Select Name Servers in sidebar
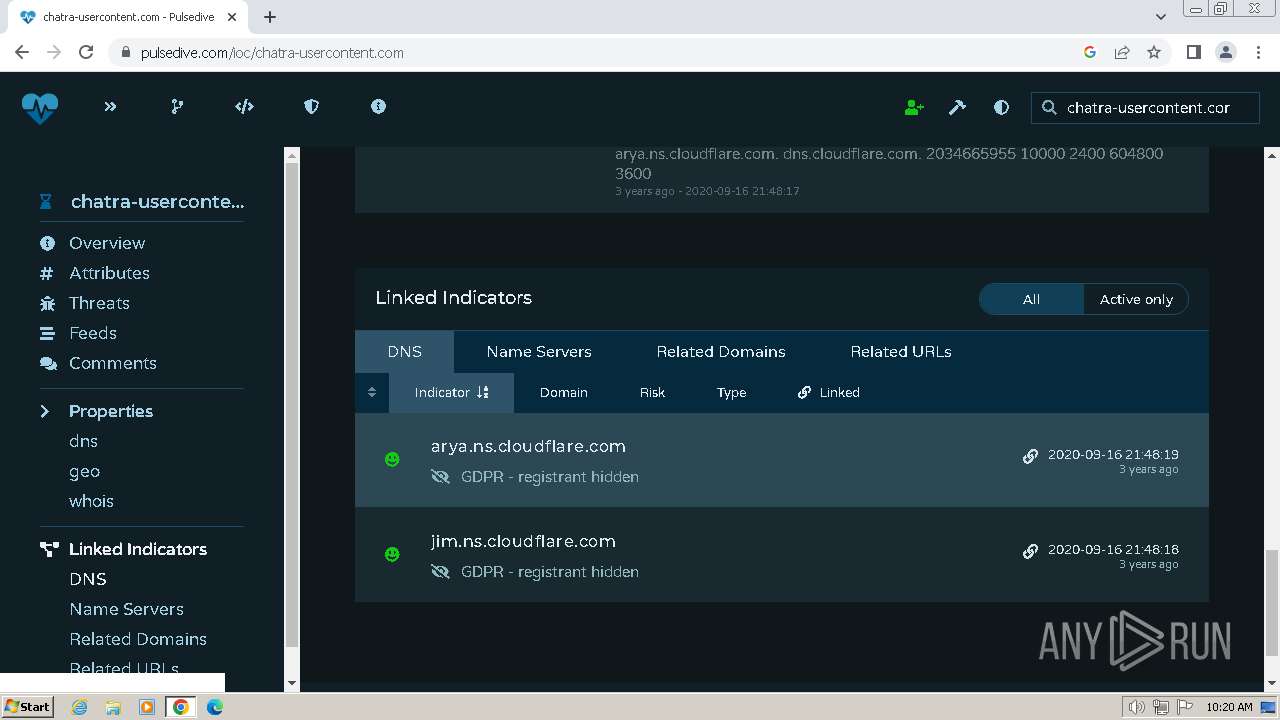Screen dimensions: 1280x720 pyautogui.click(x=126, y=609)
